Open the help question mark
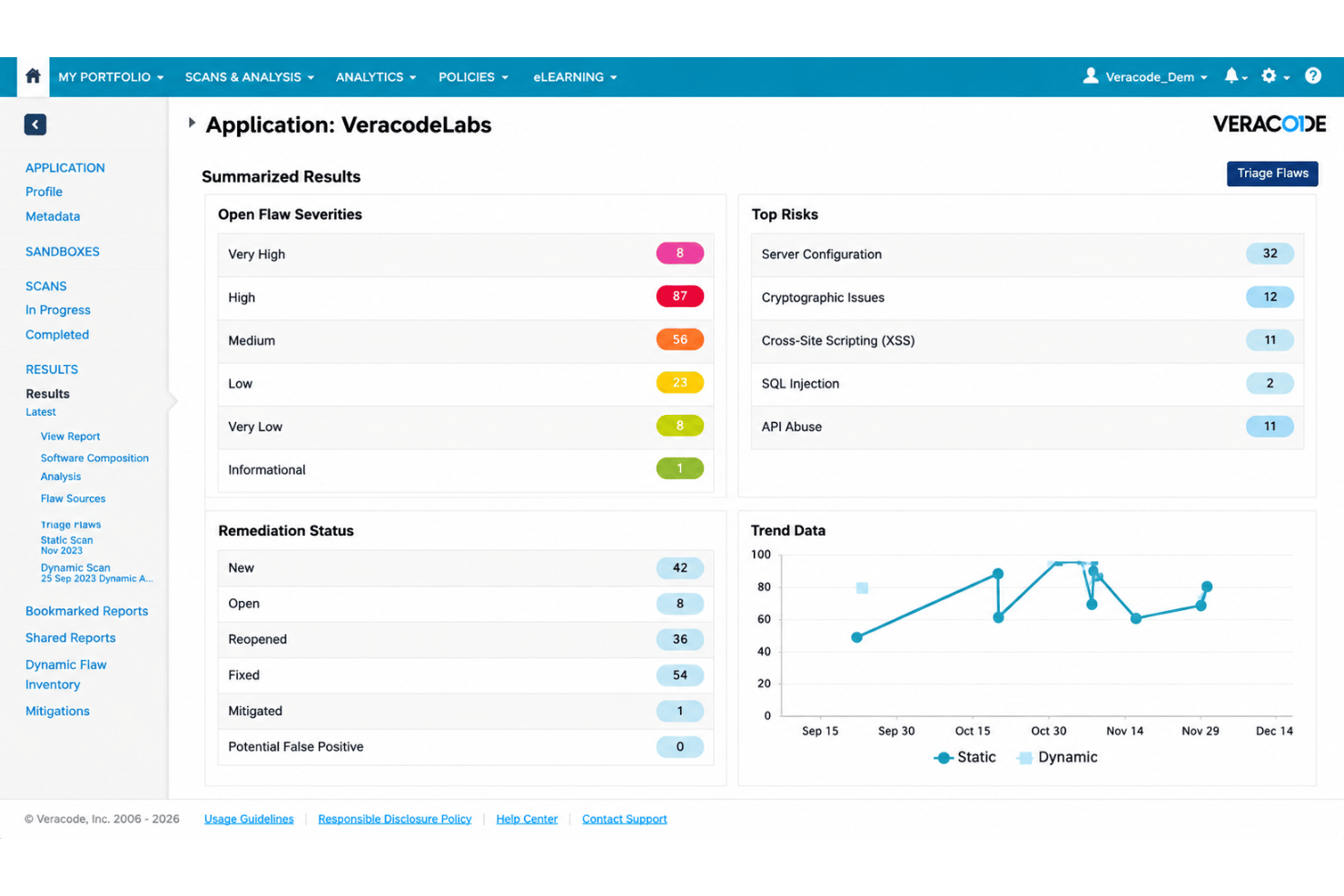 pyautogui.click(x=1313, y=76)
